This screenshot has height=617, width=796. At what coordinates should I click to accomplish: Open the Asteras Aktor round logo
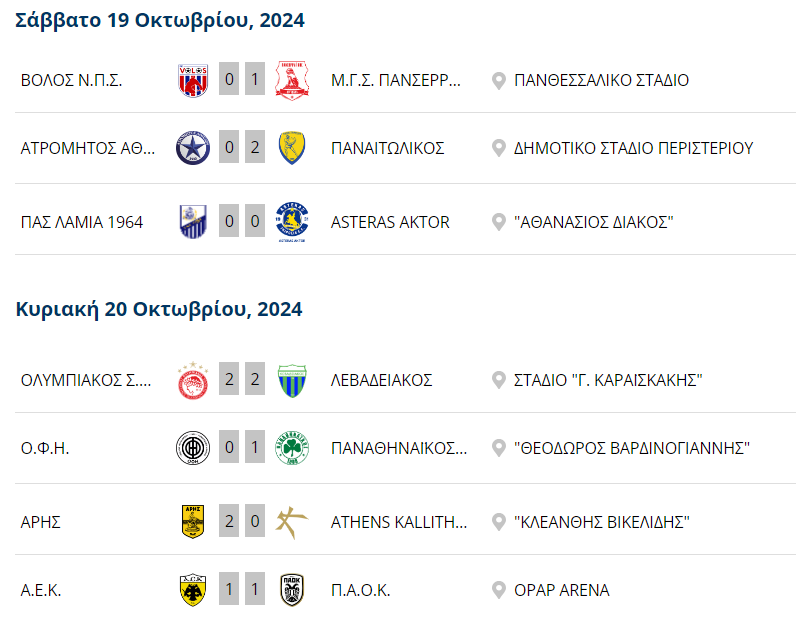(292, 222)
